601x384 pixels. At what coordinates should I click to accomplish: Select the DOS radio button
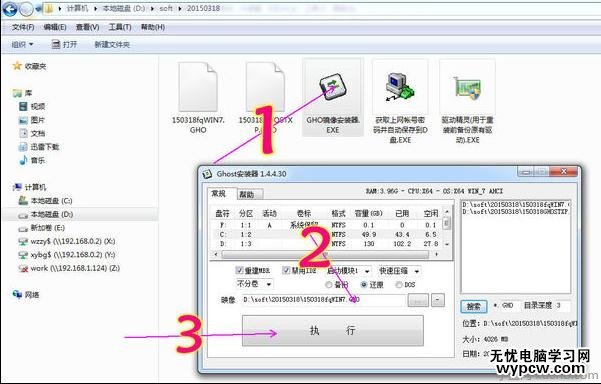(x=399, y=284)
